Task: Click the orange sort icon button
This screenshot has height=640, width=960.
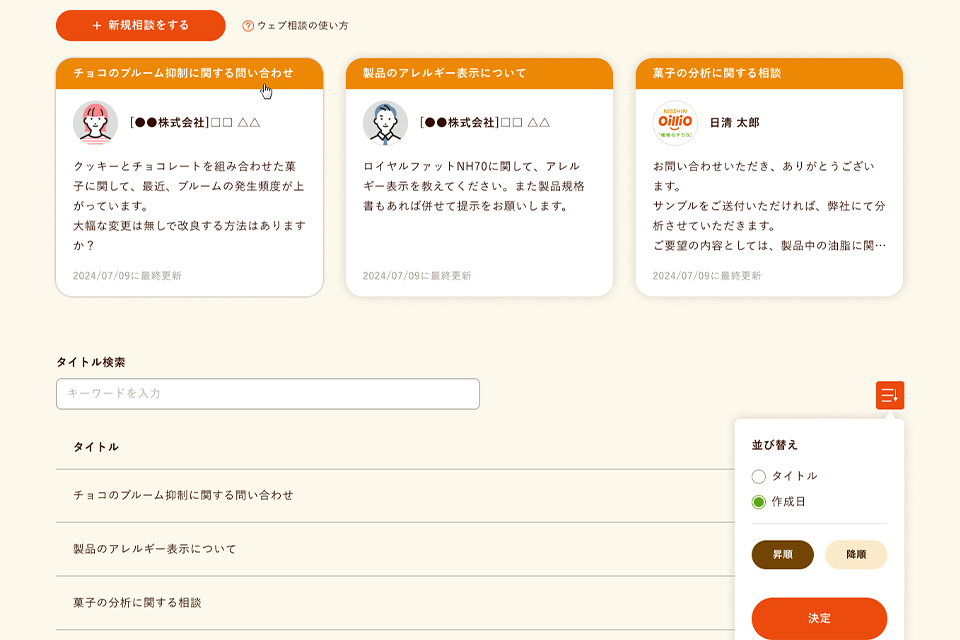Action: (x=889, y=395)
